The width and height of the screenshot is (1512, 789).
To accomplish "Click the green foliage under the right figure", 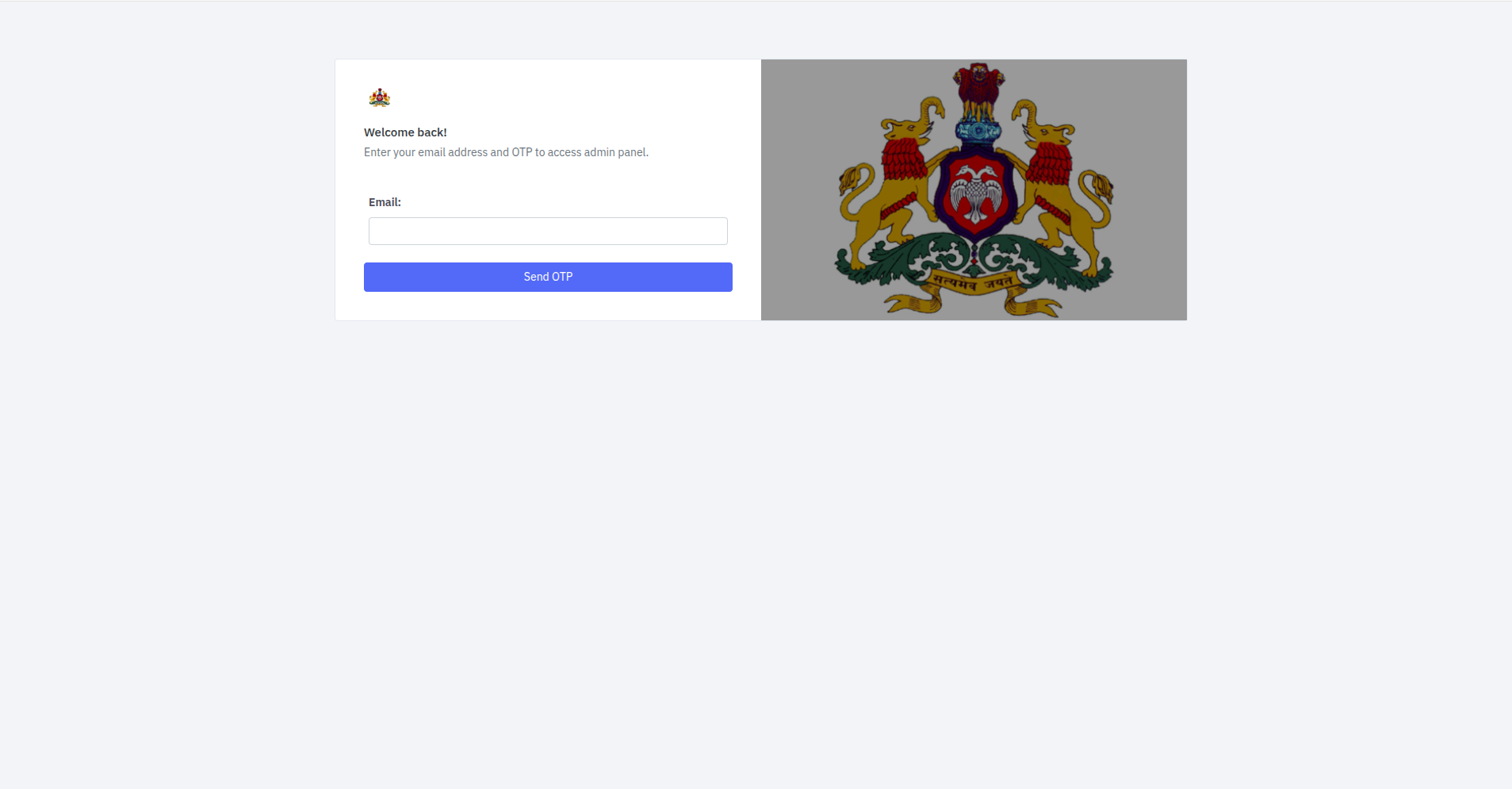I will point(1045,262).
